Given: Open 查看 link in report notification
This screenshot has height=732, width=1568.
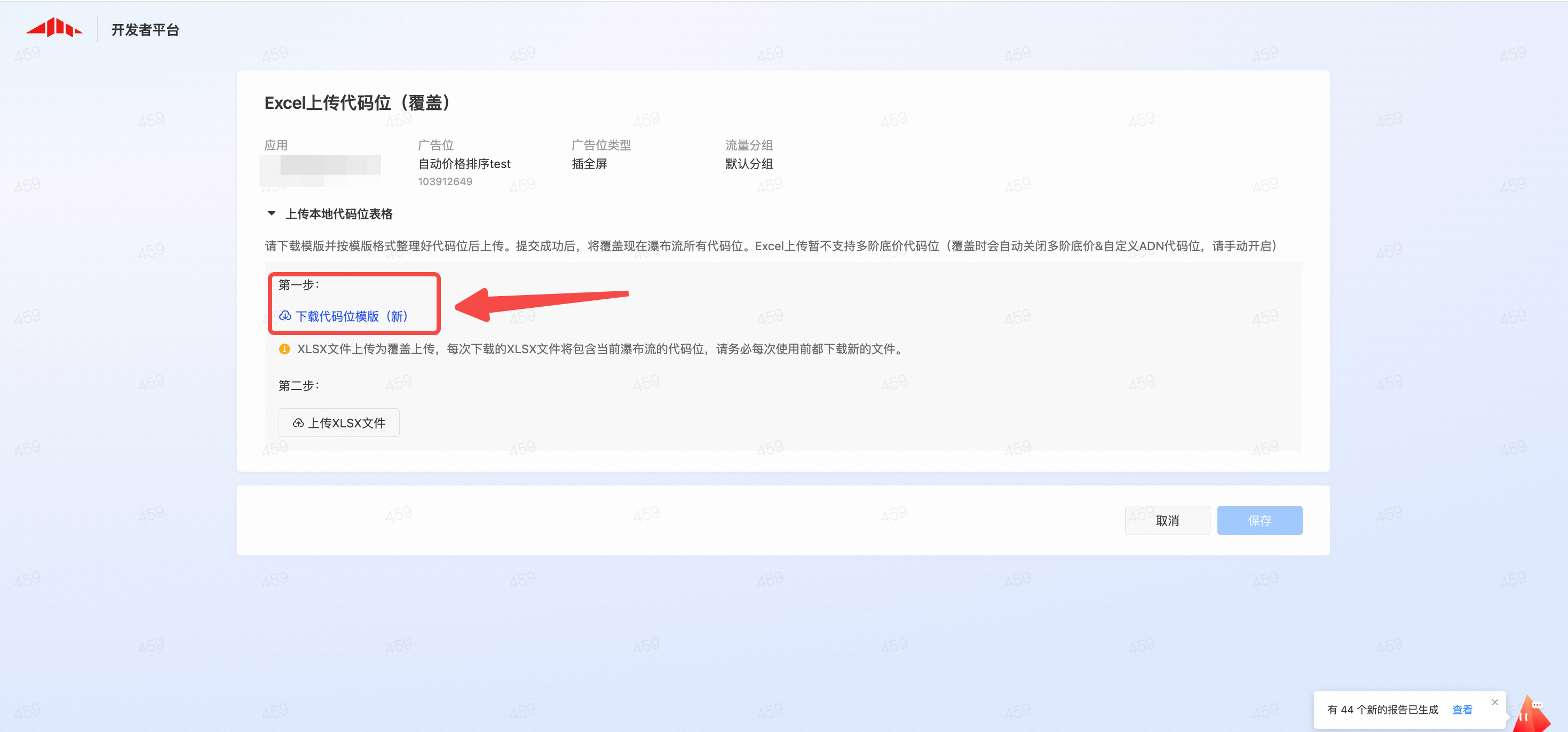Looking at the screenshot, I should pos(1461,710).
